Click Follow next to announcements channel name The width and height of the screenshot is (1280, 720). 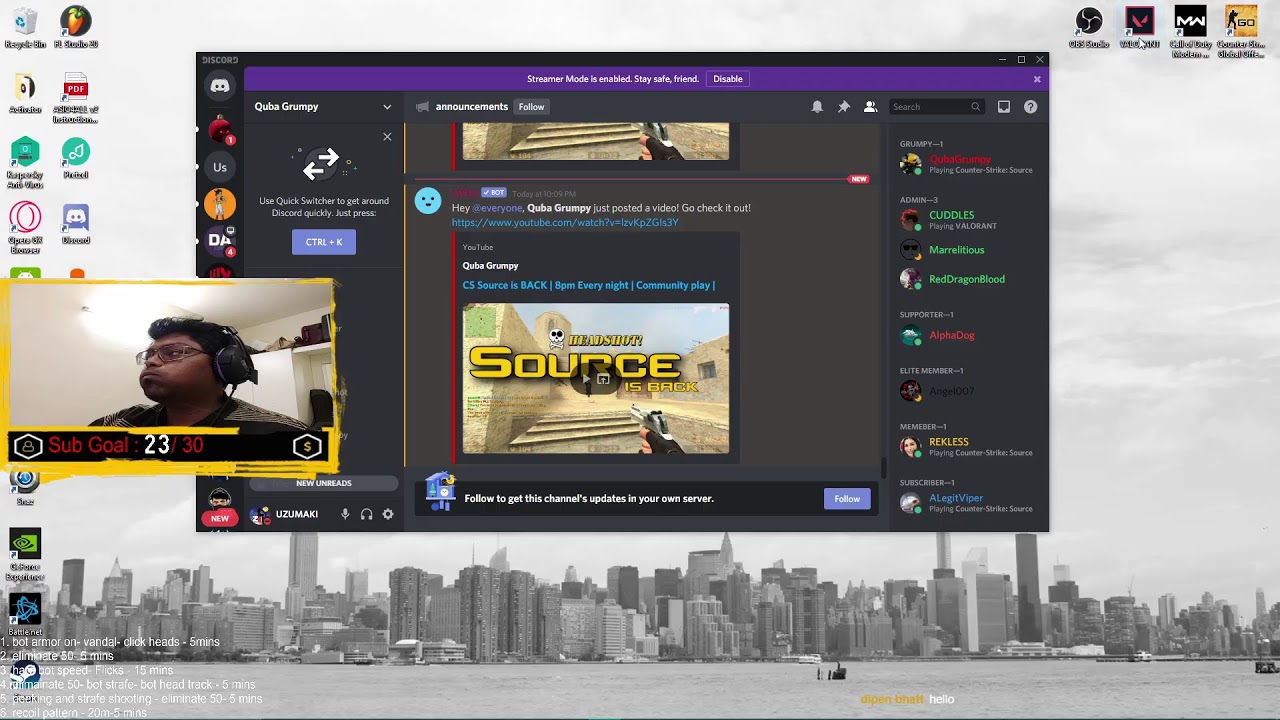coord(532,107)
